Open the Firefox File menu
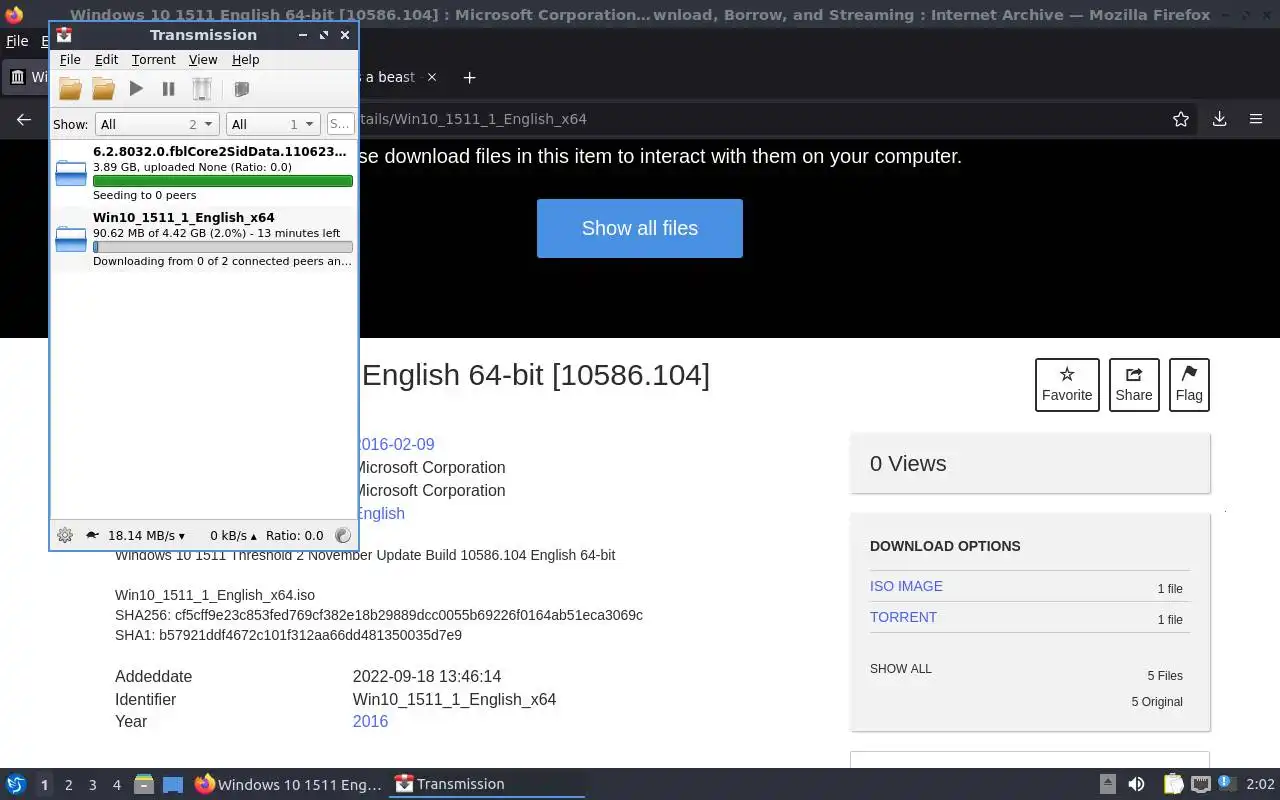The width and height of the screenshot is (1280, 800). point(17,42)
